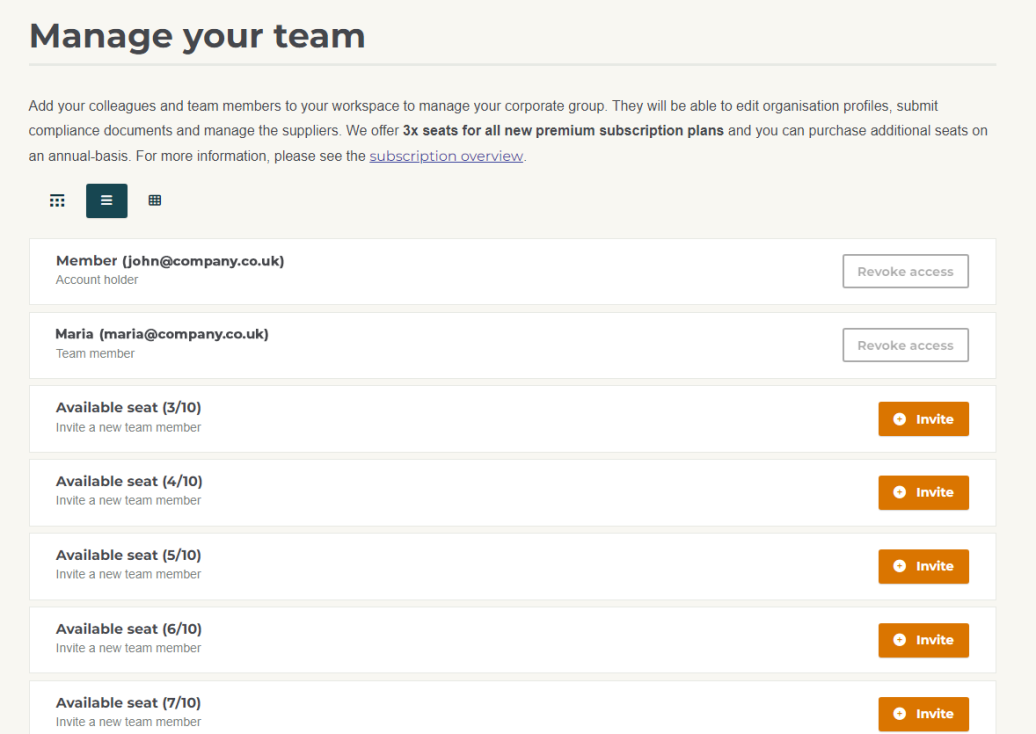Click the Manage your team heading

197,36
